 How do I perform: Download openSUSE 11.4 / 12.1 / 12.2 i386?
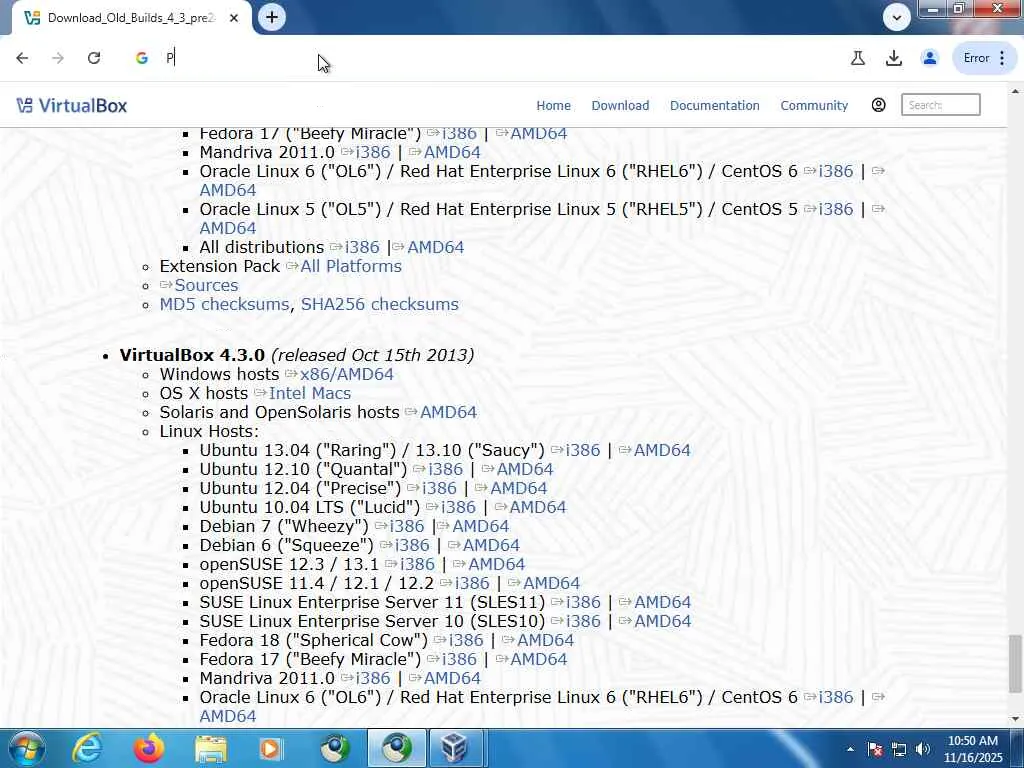(472, 583)
